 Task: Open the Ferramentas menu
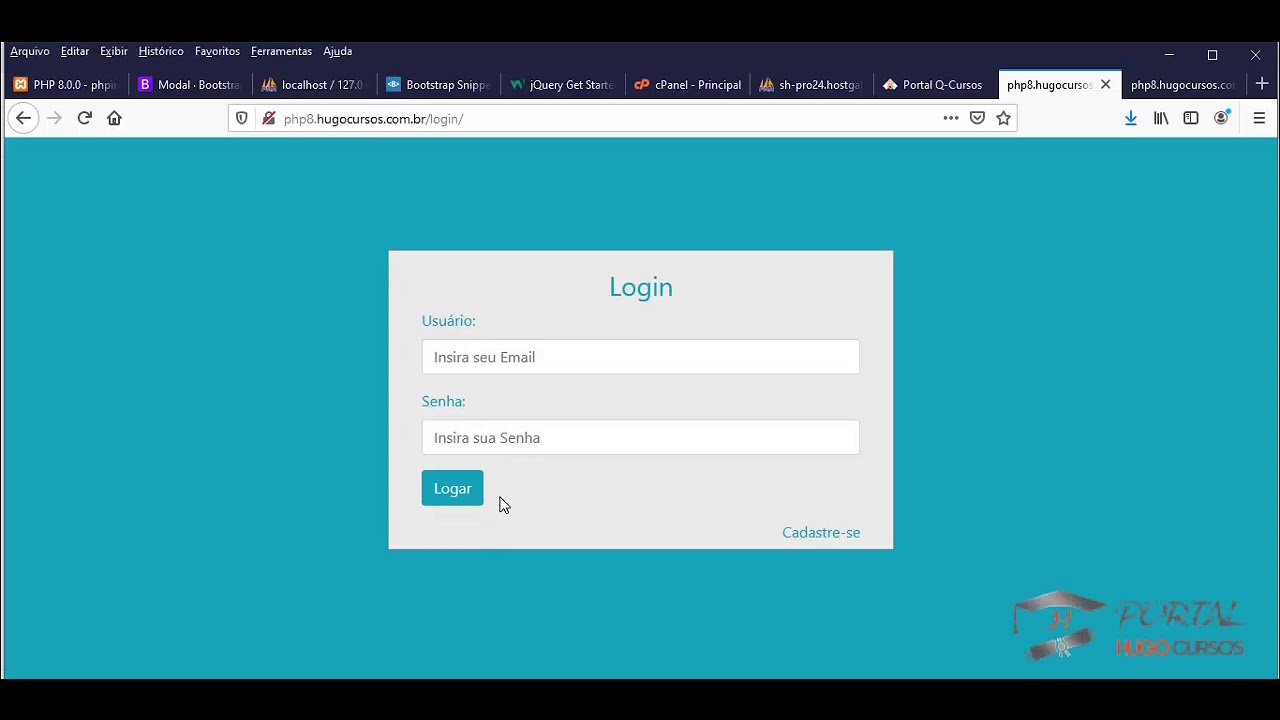pyautogui.click(x=281, y=51)
